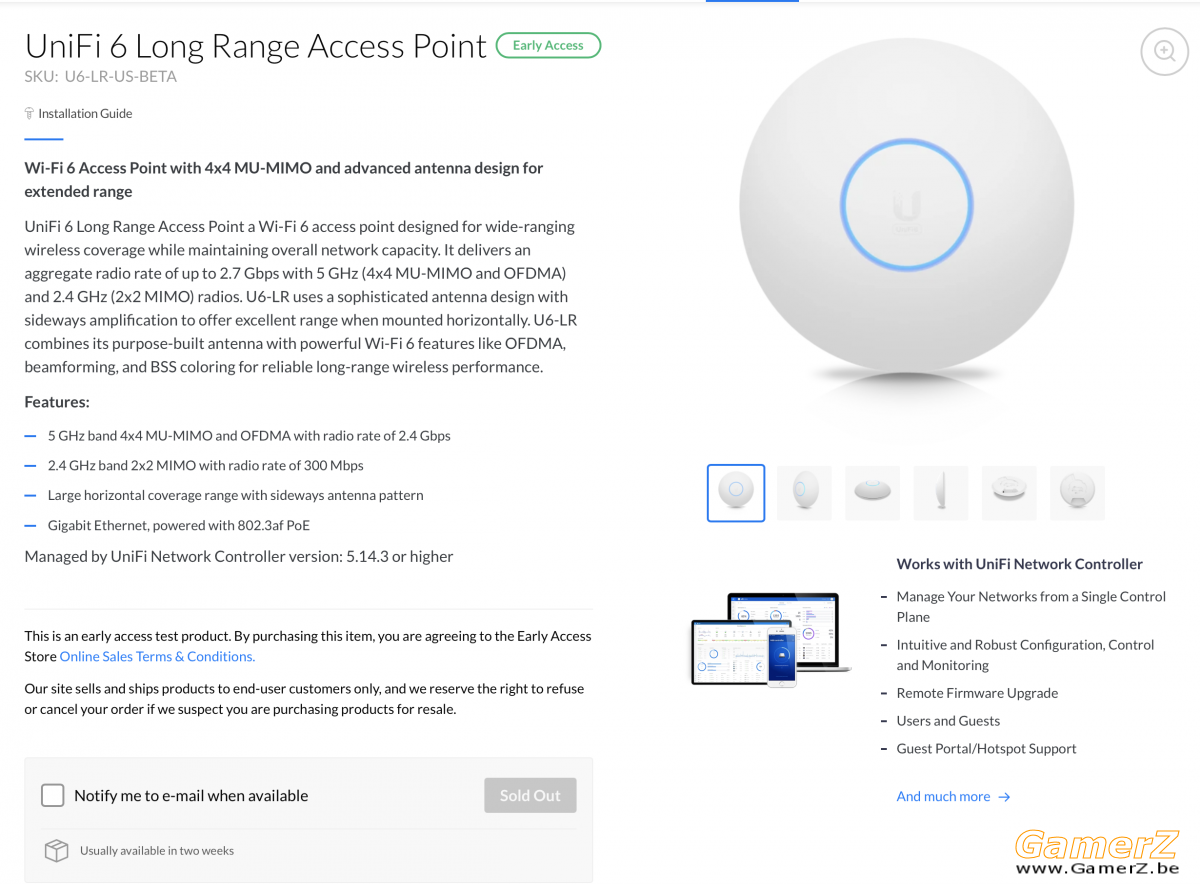
Task: Select the fifth mounting-bracket thumbnail
Action: (x=1009, y=493)
